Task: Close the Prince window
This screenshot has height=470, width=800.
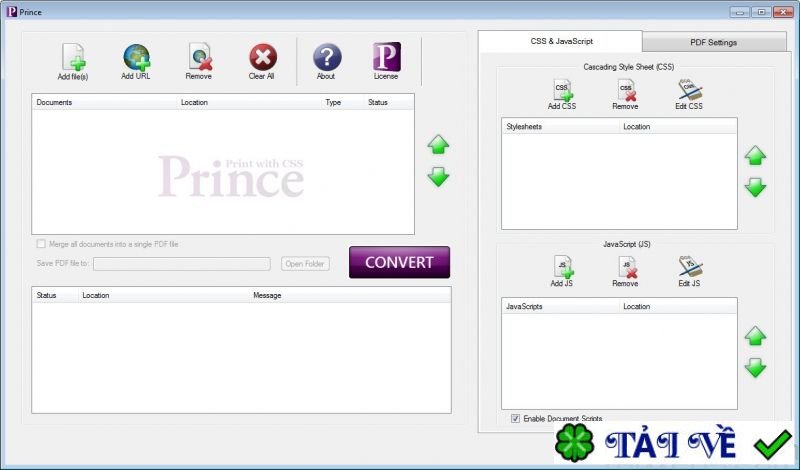Action: (x=783, y=12)
